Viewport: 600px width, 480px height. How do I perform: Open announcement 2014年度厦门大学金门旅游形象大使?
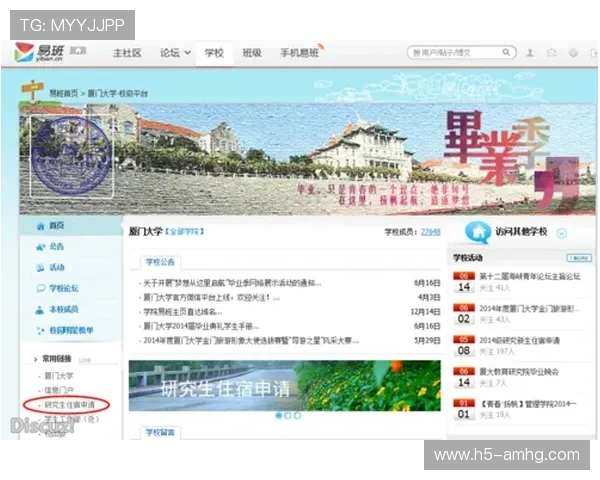coord(251,341)
